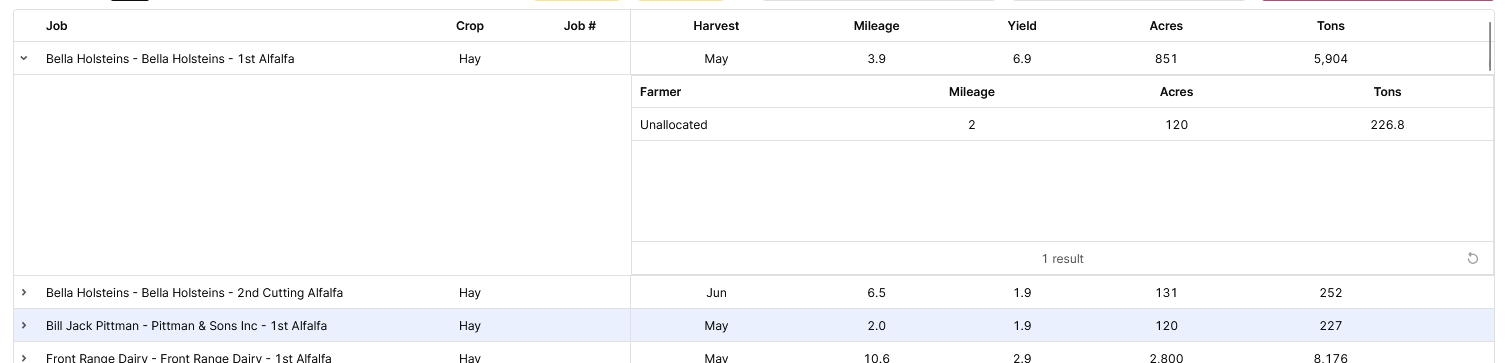Viewport: 1505px width, 363px height.
Task: Select Bella Holsteins 2nd Cutting Alfalfa job
Action: 194,293
